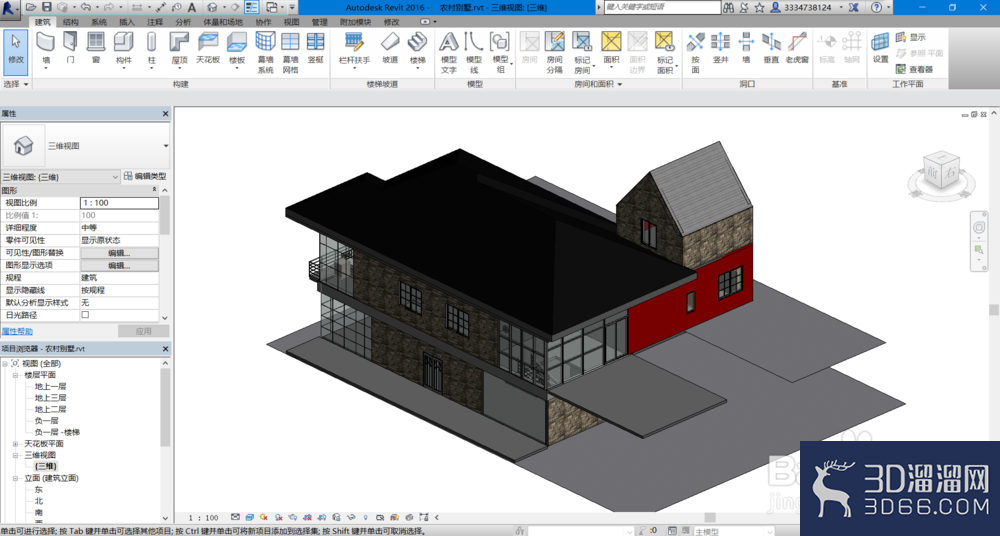Select the Roof (屋顶) tool
The image size is (1000, 536).
point(179,49)
